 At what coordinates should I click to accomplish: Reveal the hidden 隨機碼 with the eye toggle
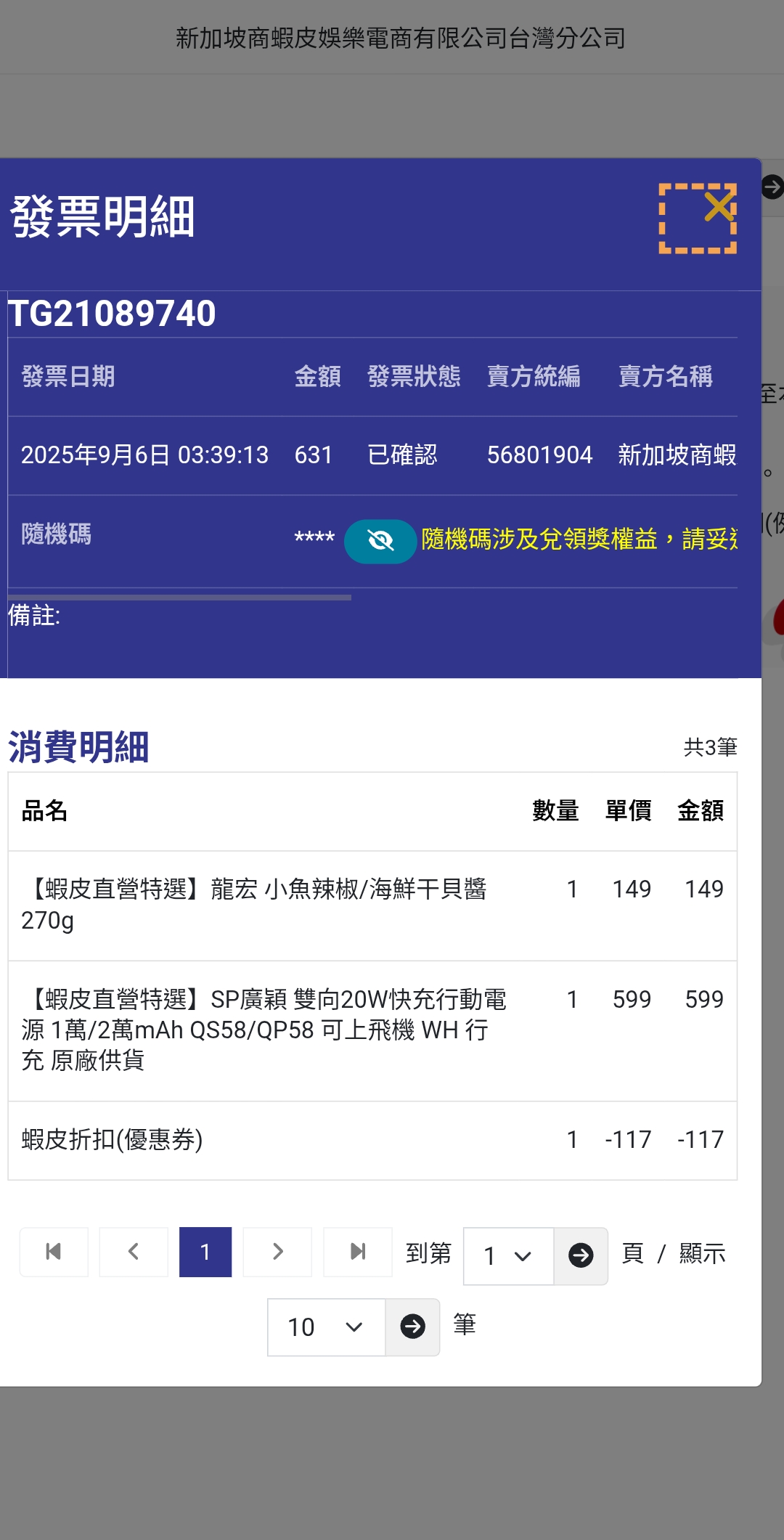[x=380, y=541]
